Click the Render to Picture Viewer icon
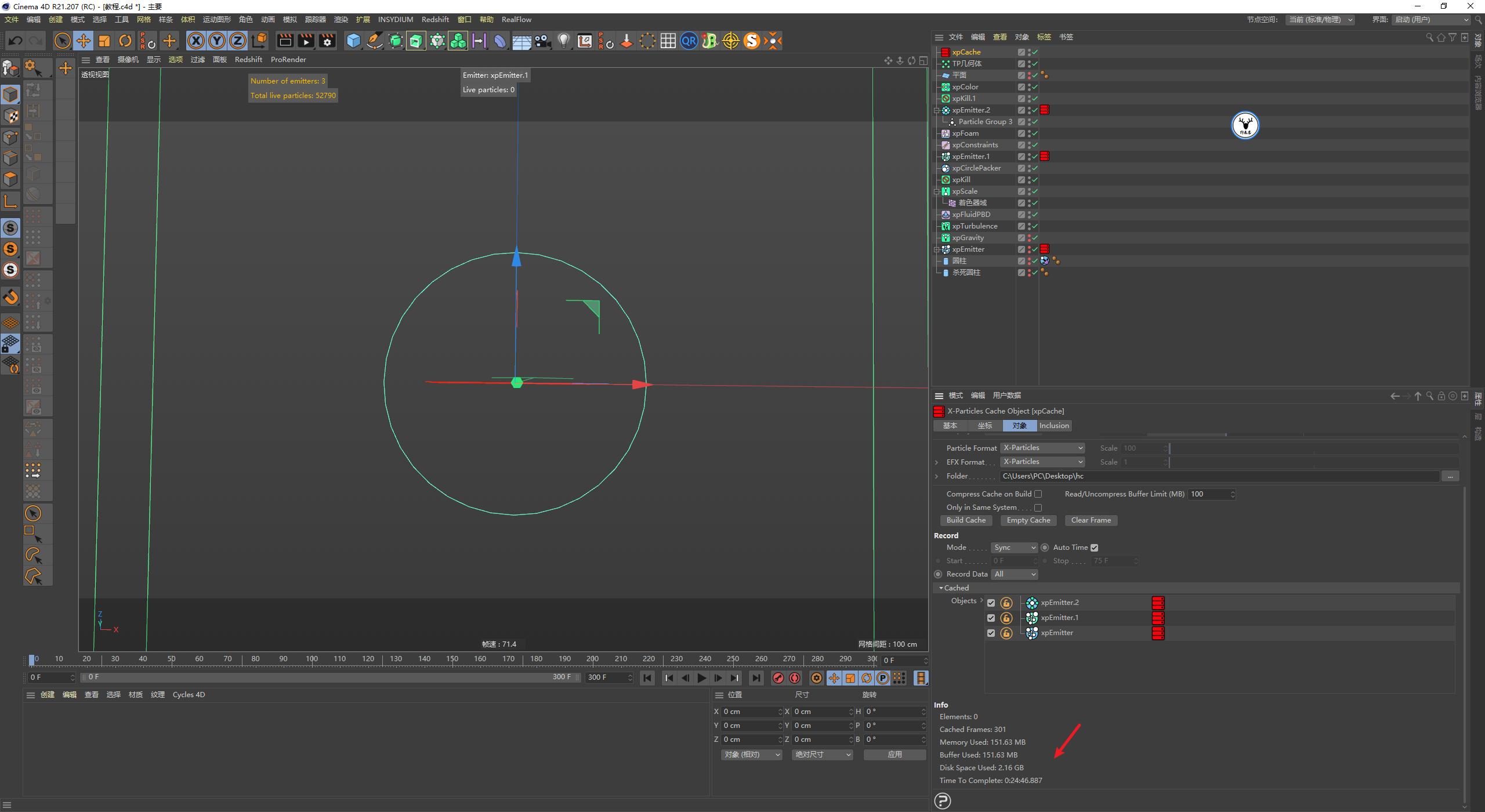This screenshot has height=812, width=1485. coord(306,41)
